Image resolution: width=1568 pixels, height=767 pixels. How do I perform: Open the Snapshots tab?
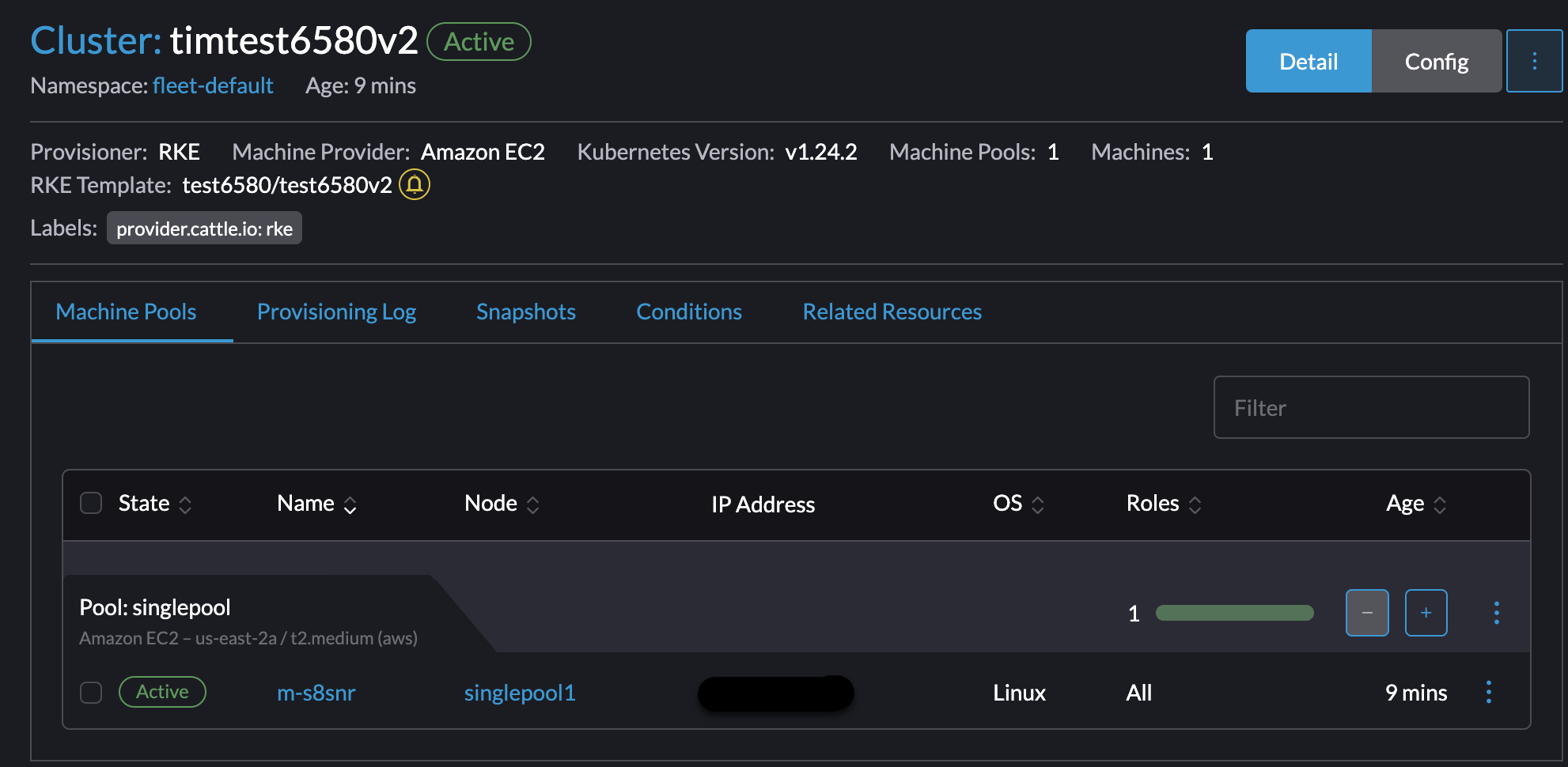[x=525, y=312]
